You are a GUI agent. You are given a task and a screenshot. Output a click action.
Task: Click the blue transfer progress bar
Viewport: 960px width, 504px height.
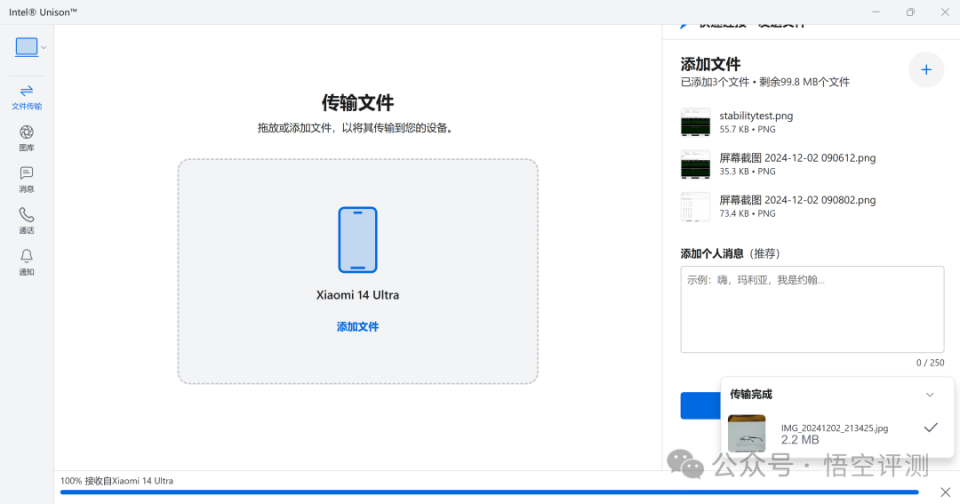tap(489, 492)
